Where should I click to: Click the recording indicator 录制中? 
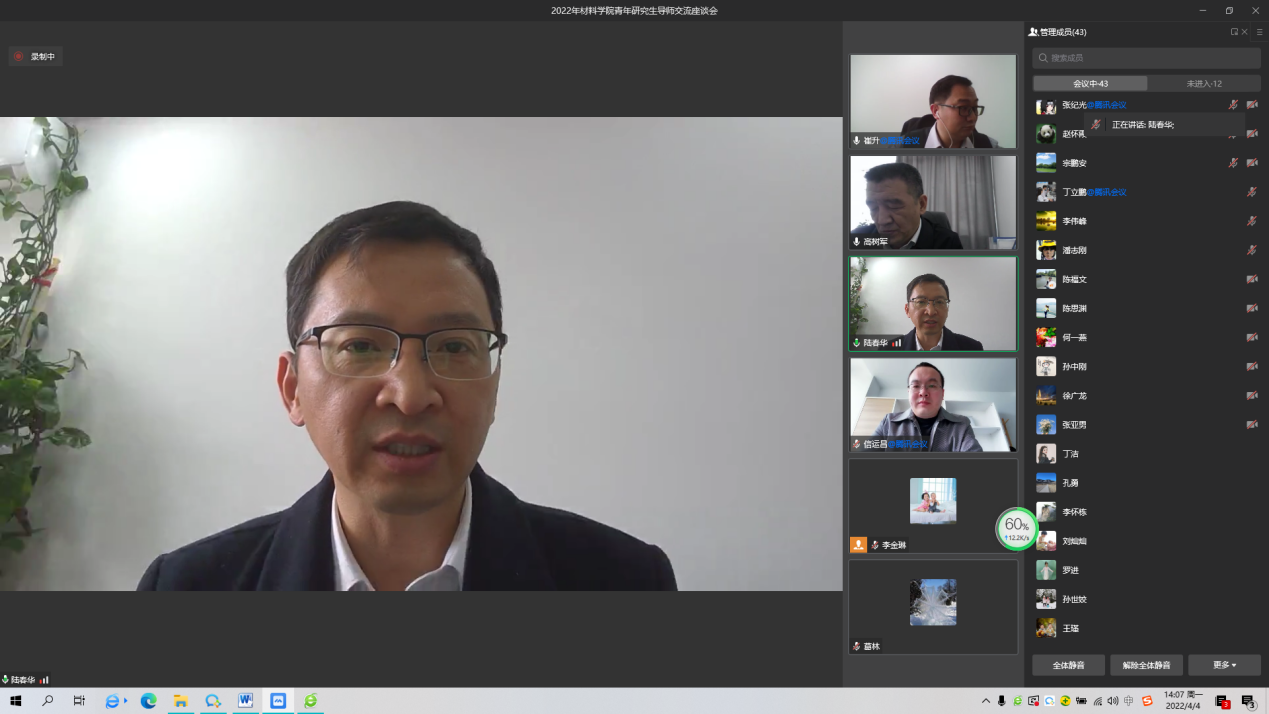pos(36,57)
